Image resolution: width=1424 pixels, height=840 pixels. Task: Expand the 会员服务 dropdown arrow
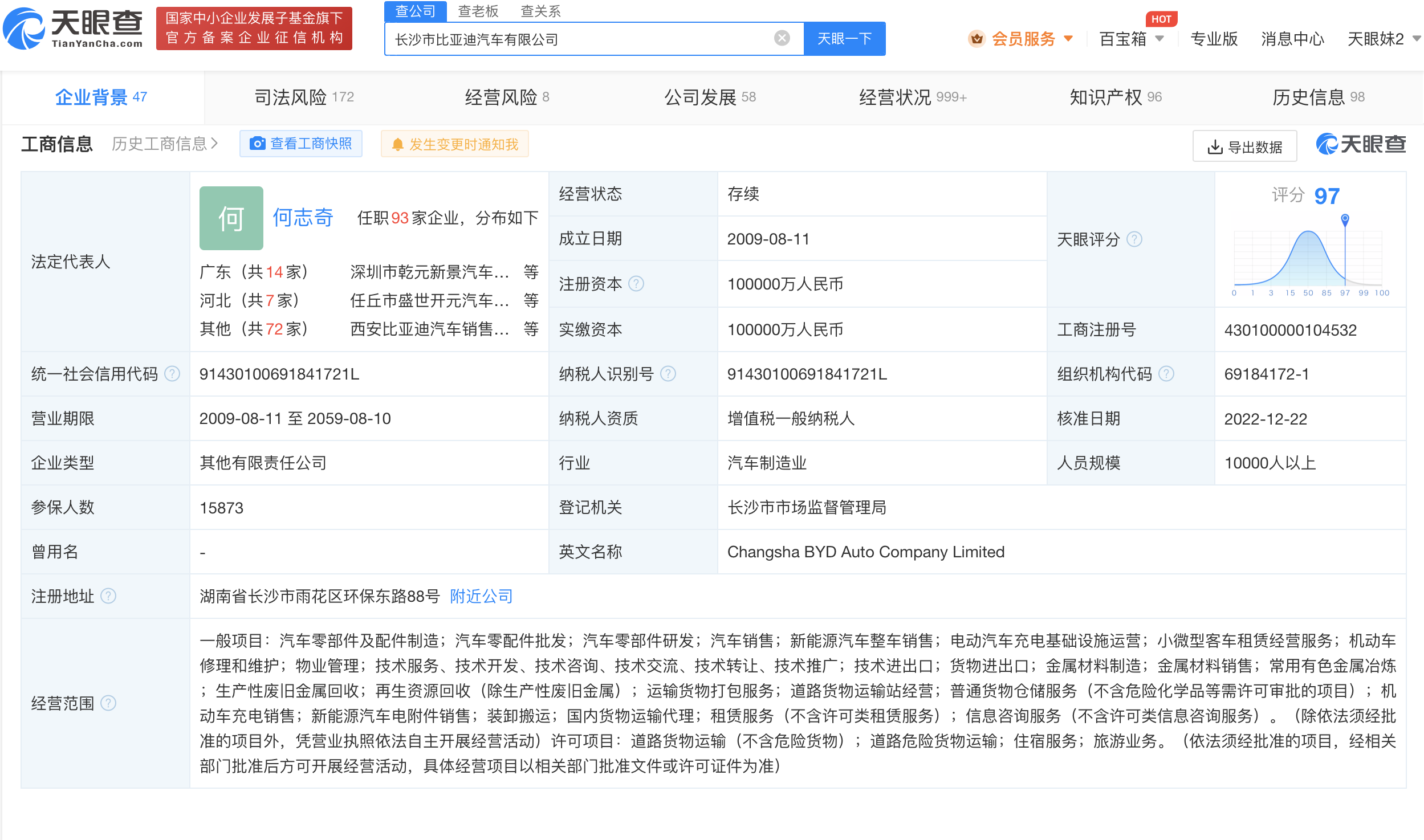[1068, 39]
